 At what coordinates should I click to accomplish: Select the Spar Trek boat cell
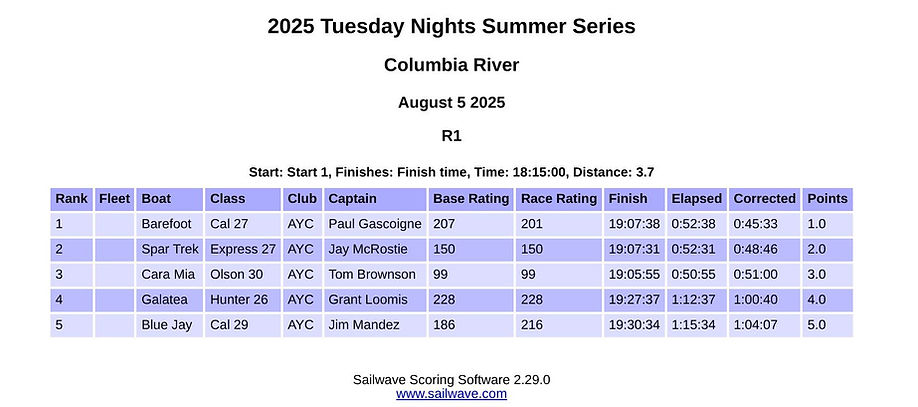[169, 249]
